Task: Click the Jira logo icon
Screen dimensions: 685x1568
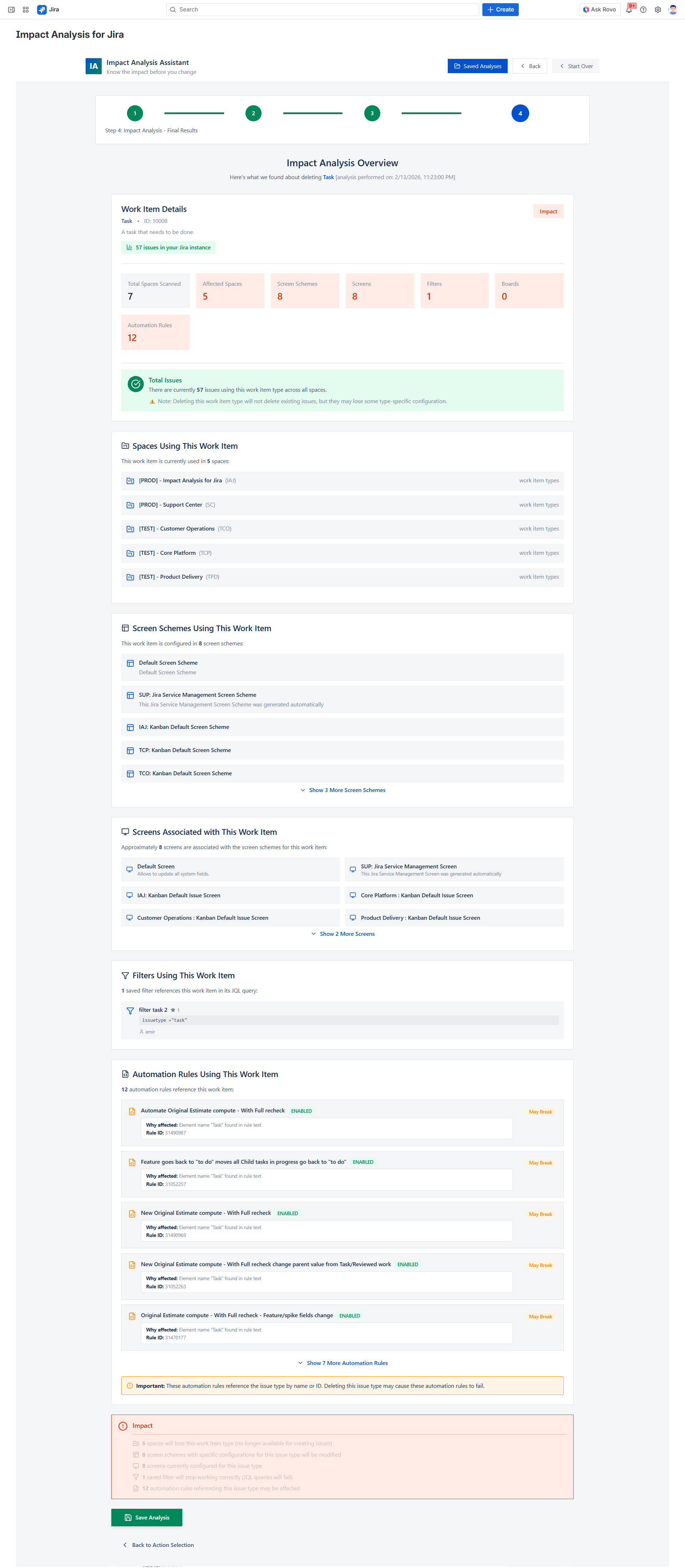Action: click(x=42, y=10)
